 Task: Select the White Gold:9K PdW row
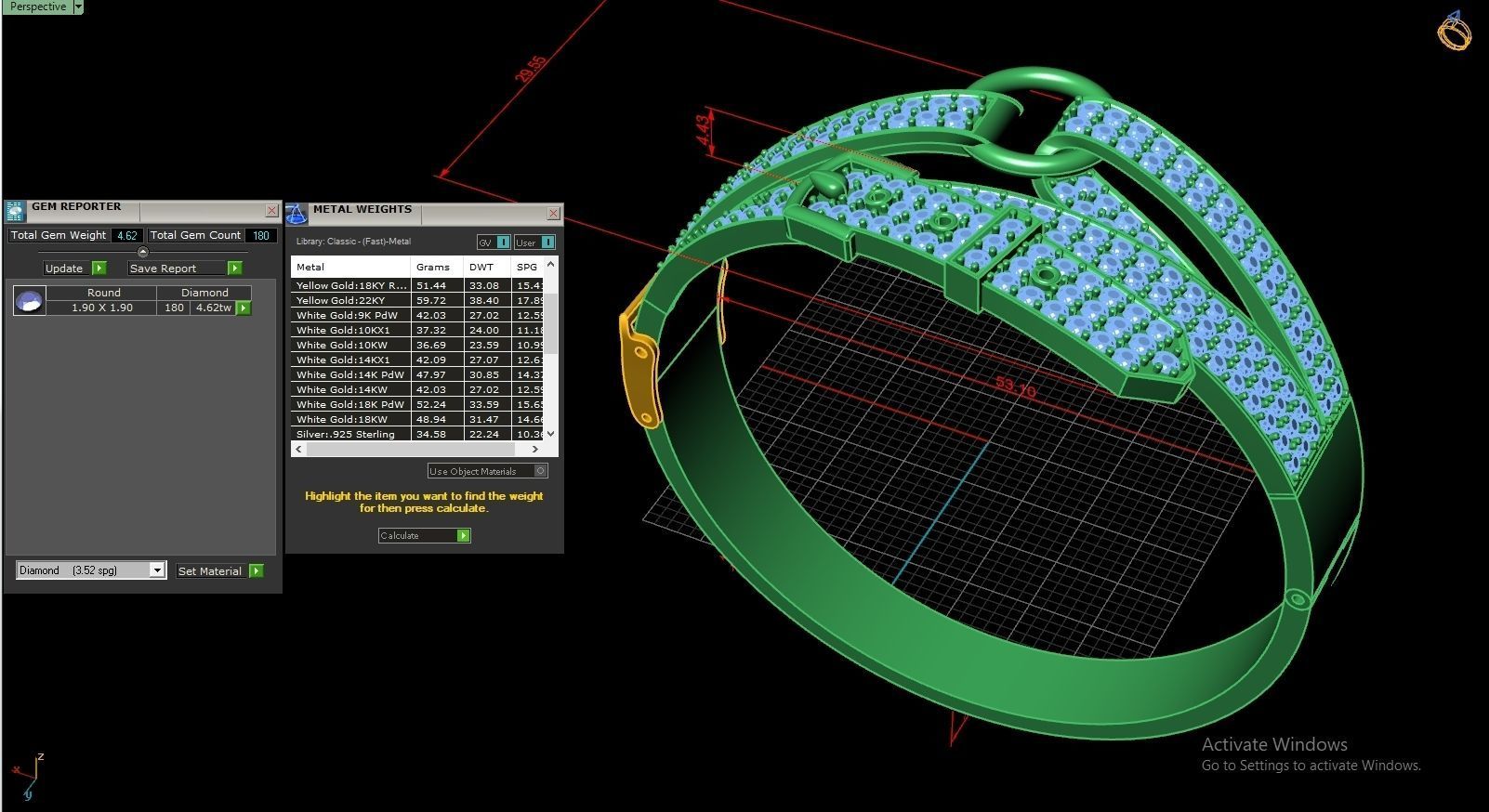[418, 315]
